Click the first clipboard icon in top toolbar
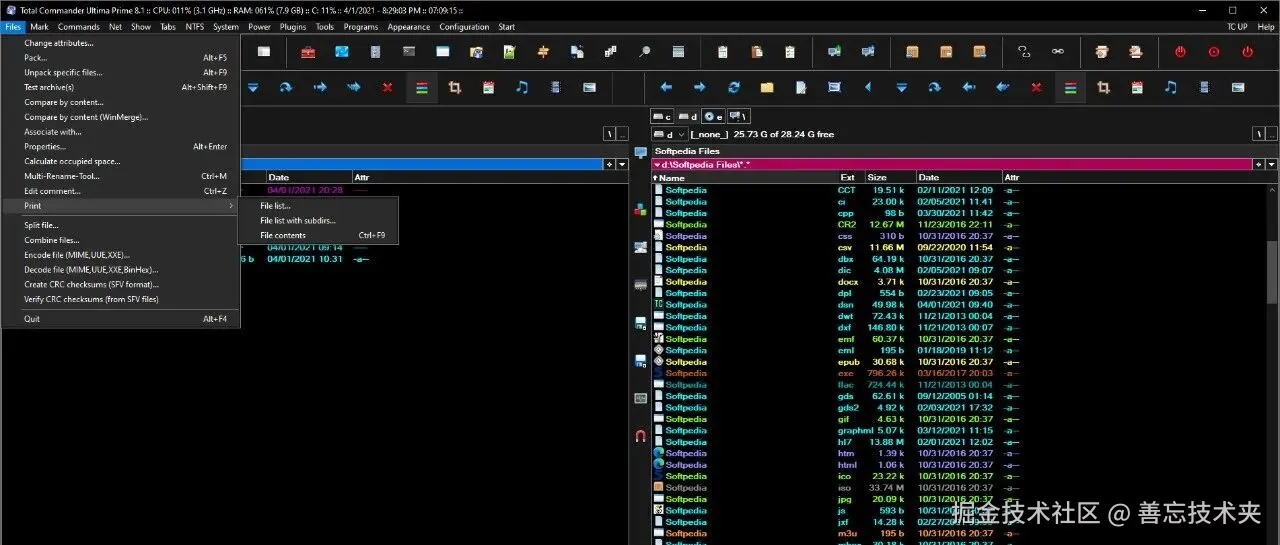 [x=722, y=51]
